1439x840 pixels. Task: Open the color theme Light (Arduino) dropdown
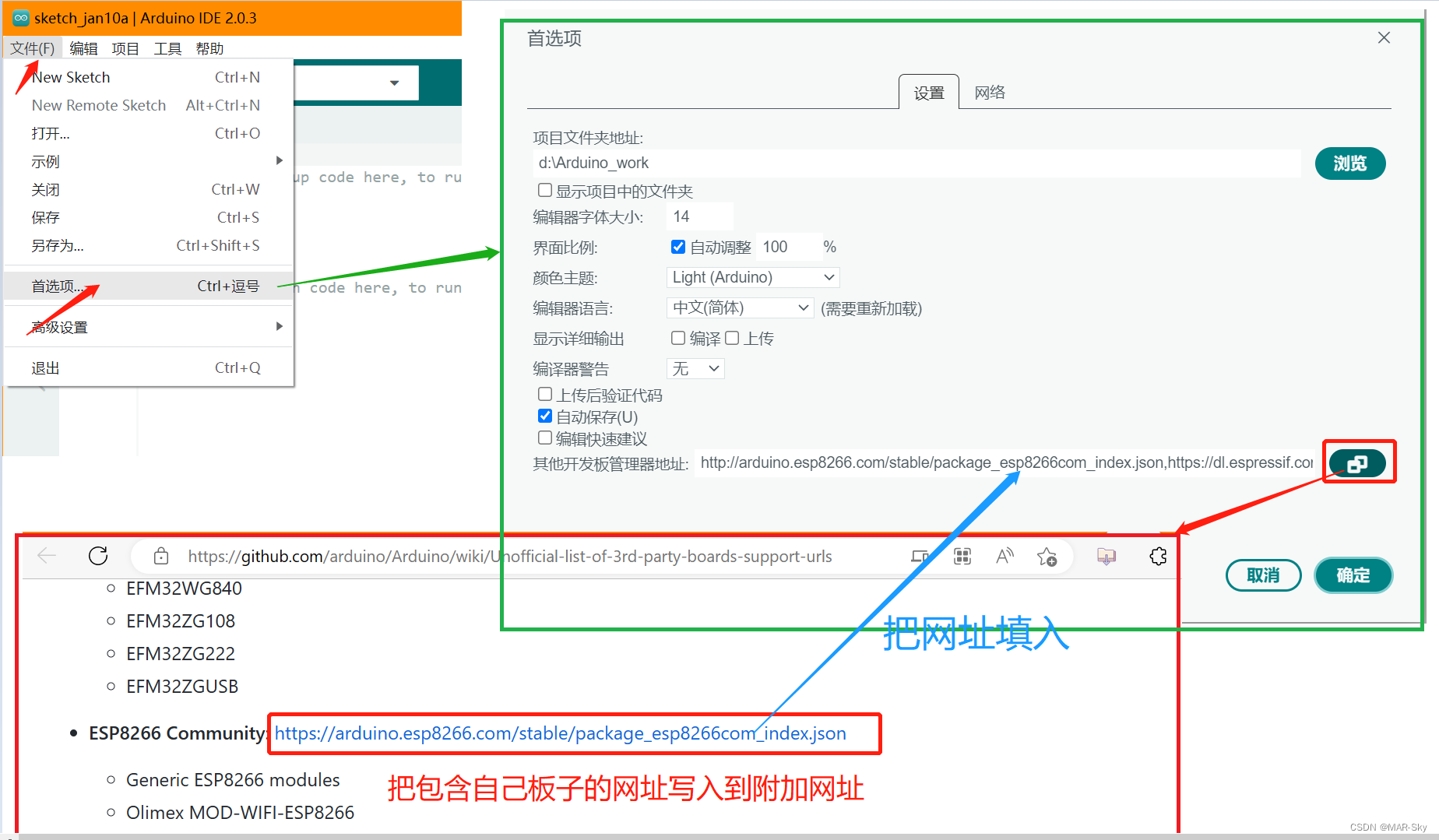click(753, 277)
